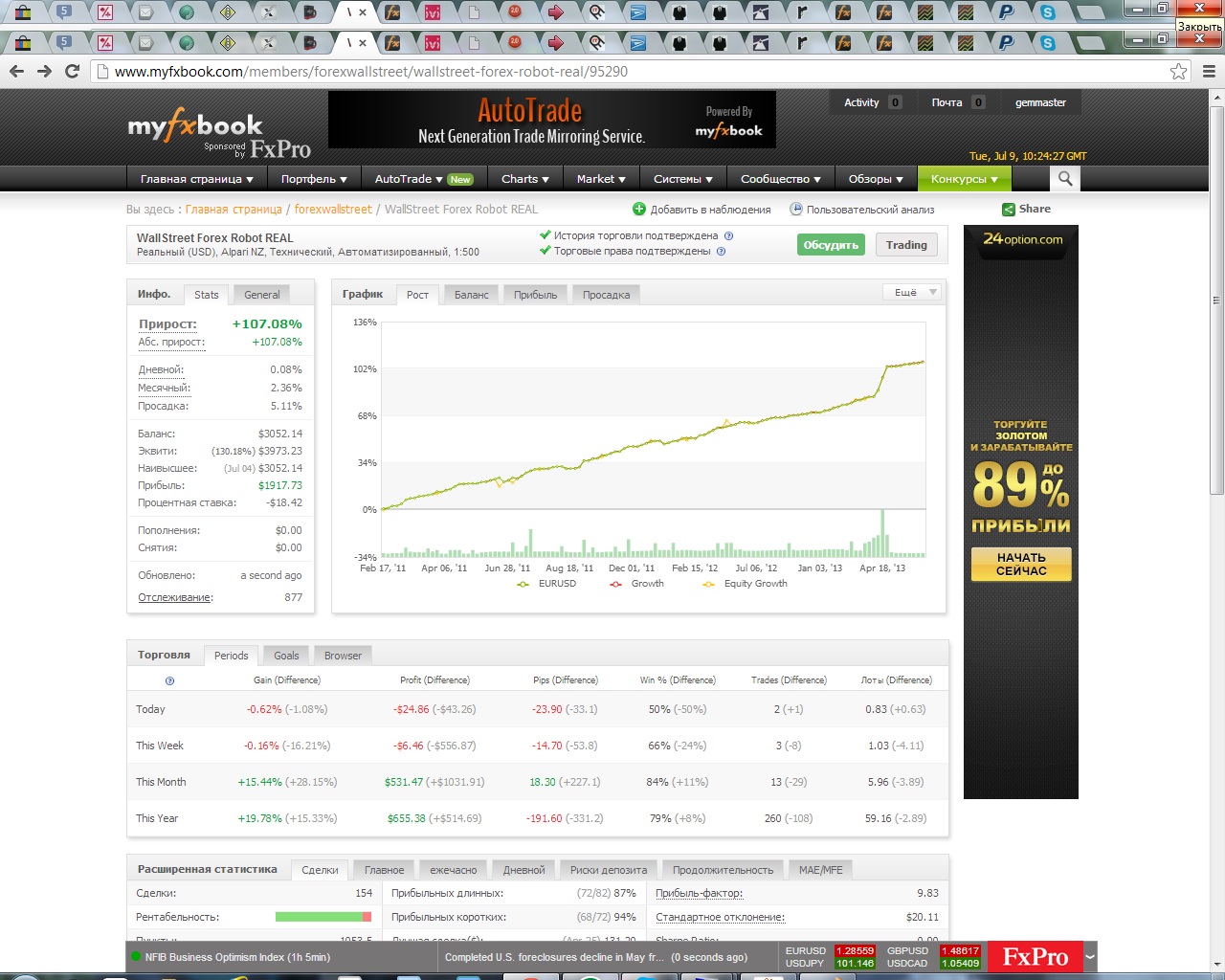This screenshot has height=980, width=1225.
Task: Select the Просадка chart tab
Action: [x=606, y=295]
